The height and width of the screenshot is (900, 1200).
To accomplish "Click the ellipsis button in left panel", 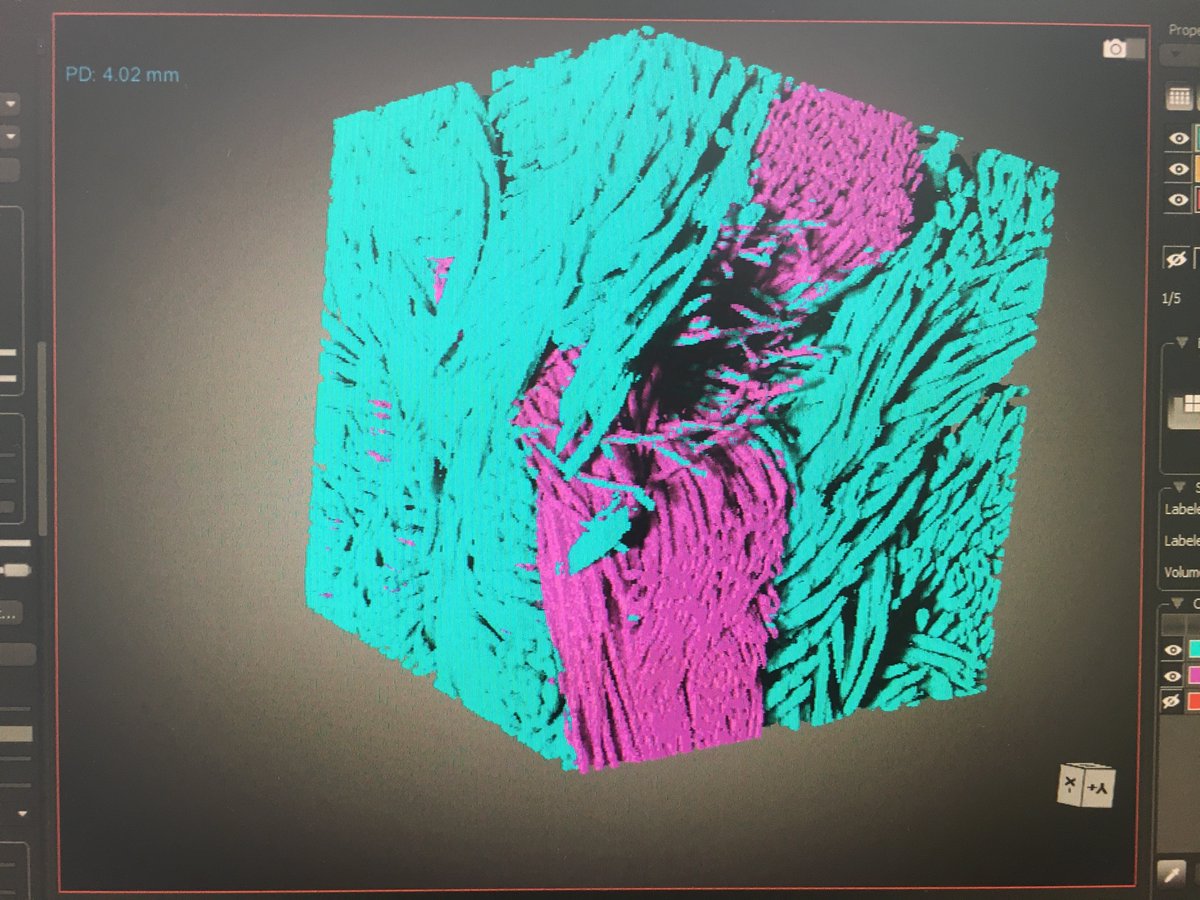I will tap(8, 611).
